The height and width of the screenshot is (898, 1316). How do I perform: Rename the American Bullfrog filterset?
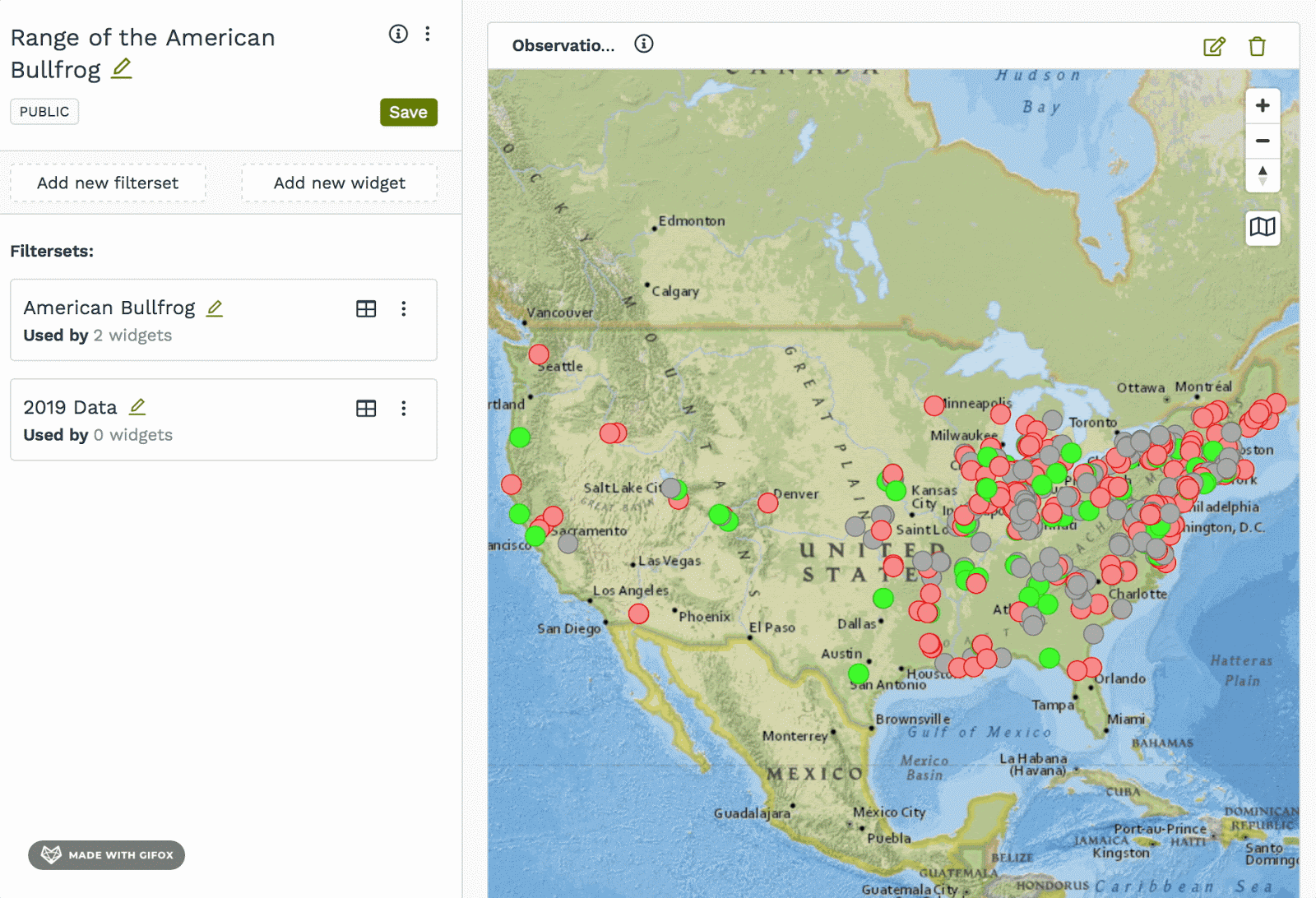pyautogui.click(x=215, y=308)
